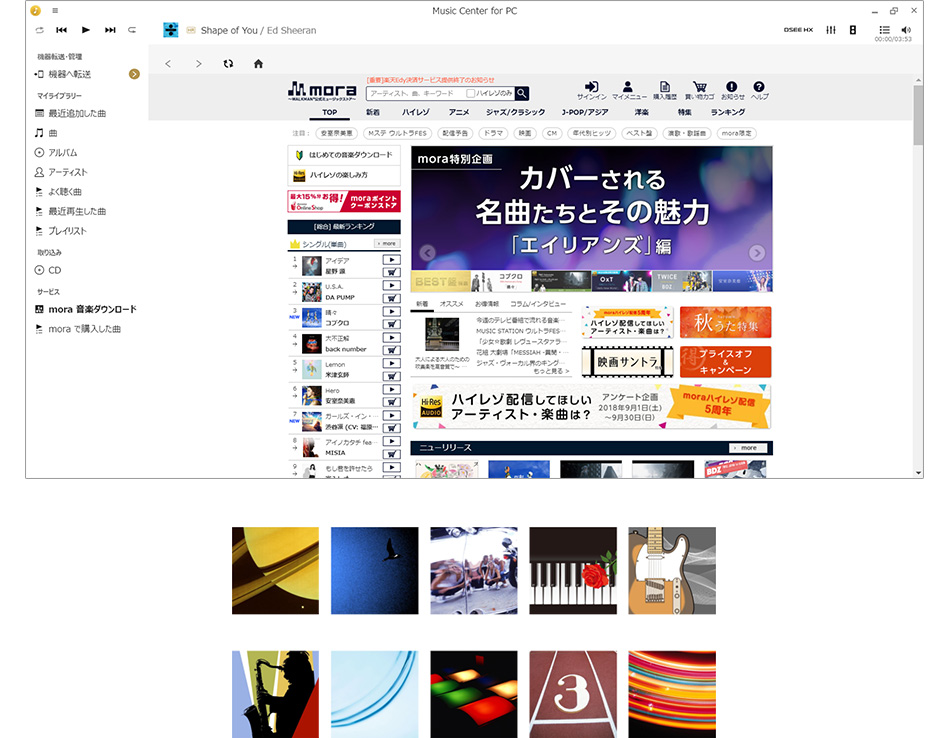950x738 pixels.
Task: Switch to the ランキング tab on mora
Action: point(727,113)
